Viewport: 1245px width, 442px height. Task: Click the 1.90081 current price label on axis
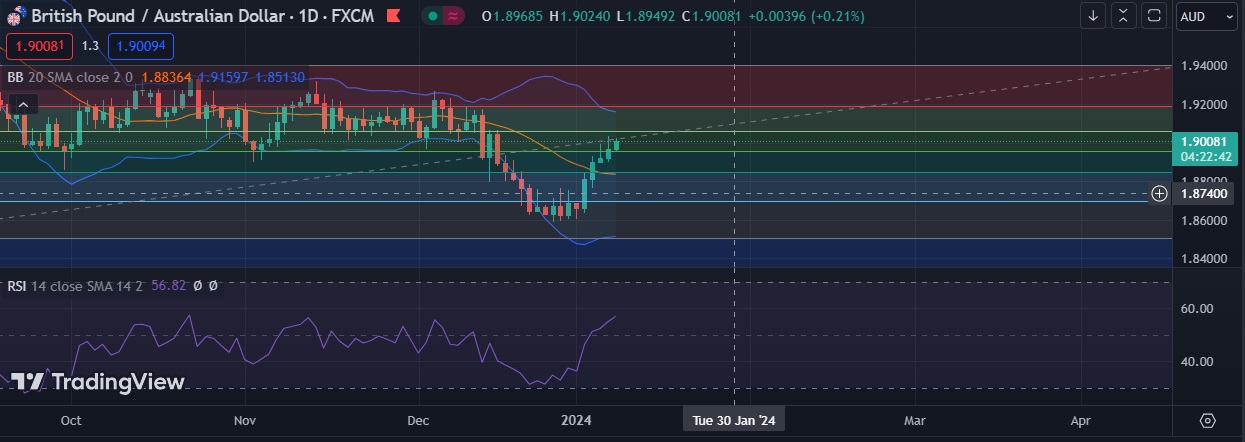coord(1205,142)
